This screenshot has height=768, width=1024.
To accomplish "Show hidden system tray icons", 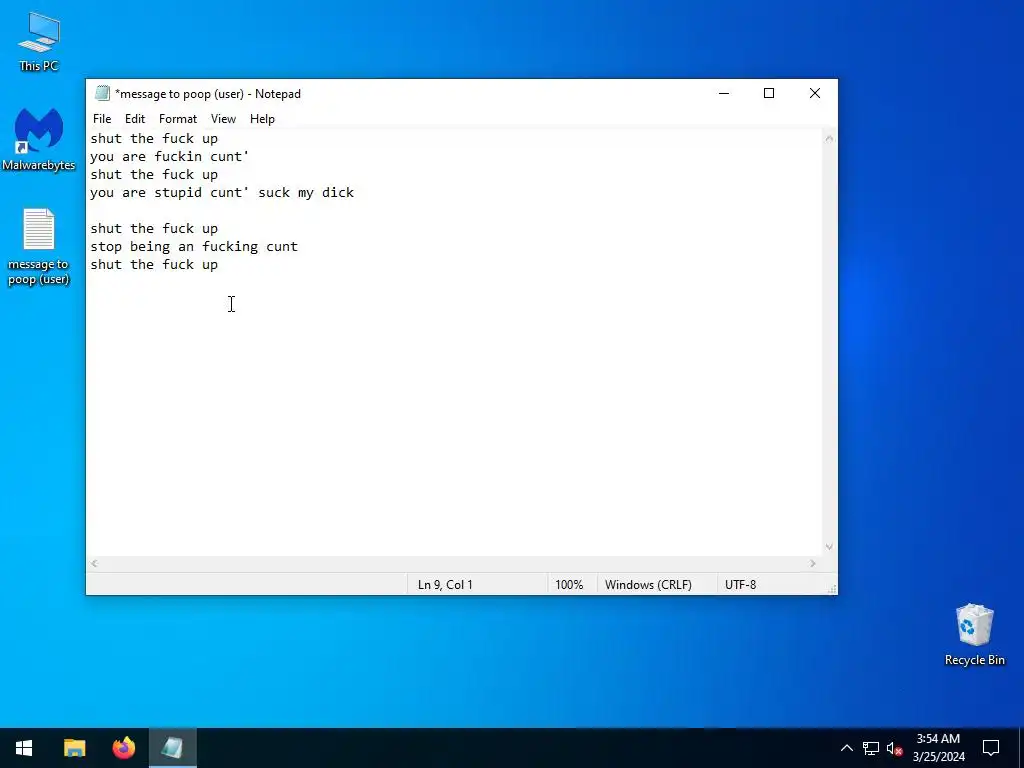I will [x=846, y=748].
